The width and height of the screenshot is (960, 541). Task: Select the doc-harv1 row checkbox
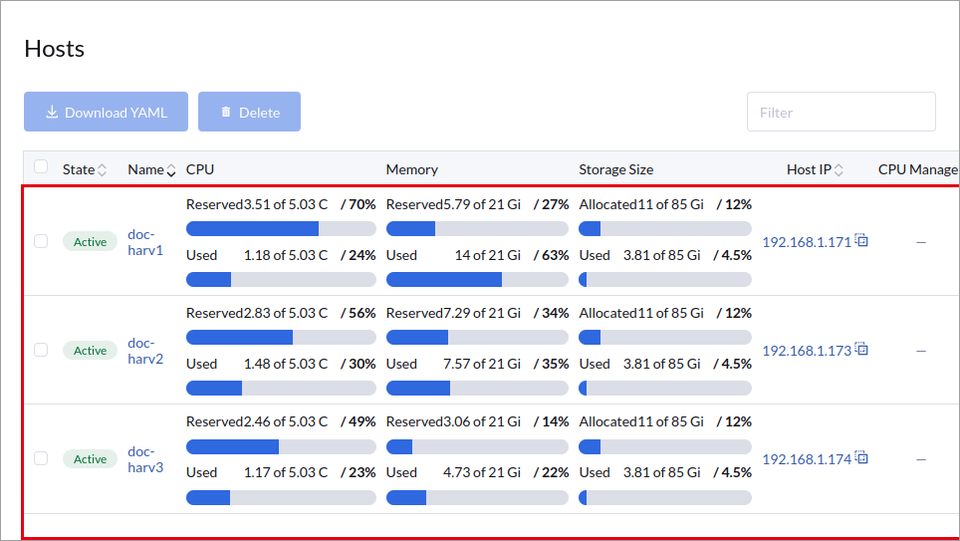coord(41,241)
